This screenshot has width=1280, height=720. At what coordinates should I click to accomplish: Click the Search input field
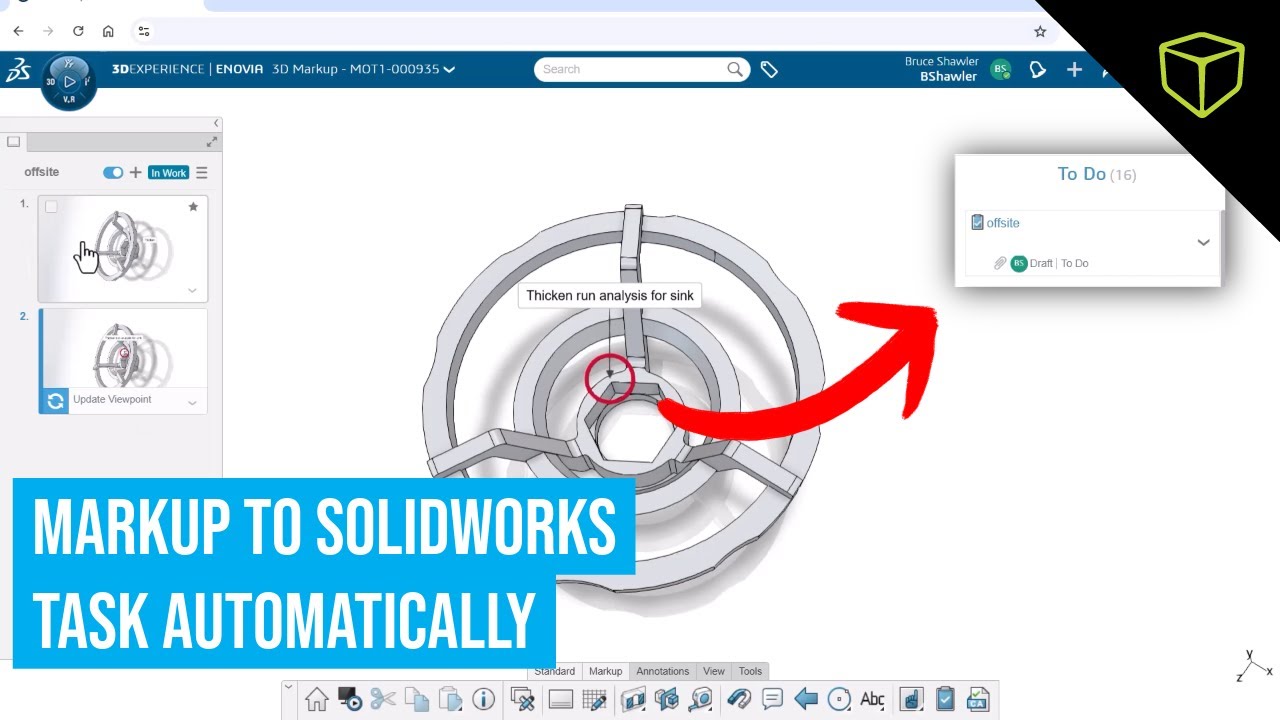[630, 69]
